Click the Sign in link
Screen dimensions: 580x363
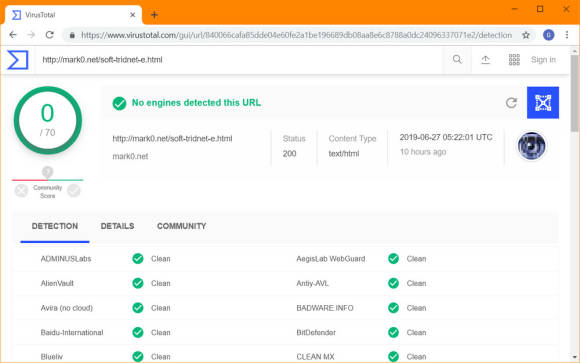543,60
